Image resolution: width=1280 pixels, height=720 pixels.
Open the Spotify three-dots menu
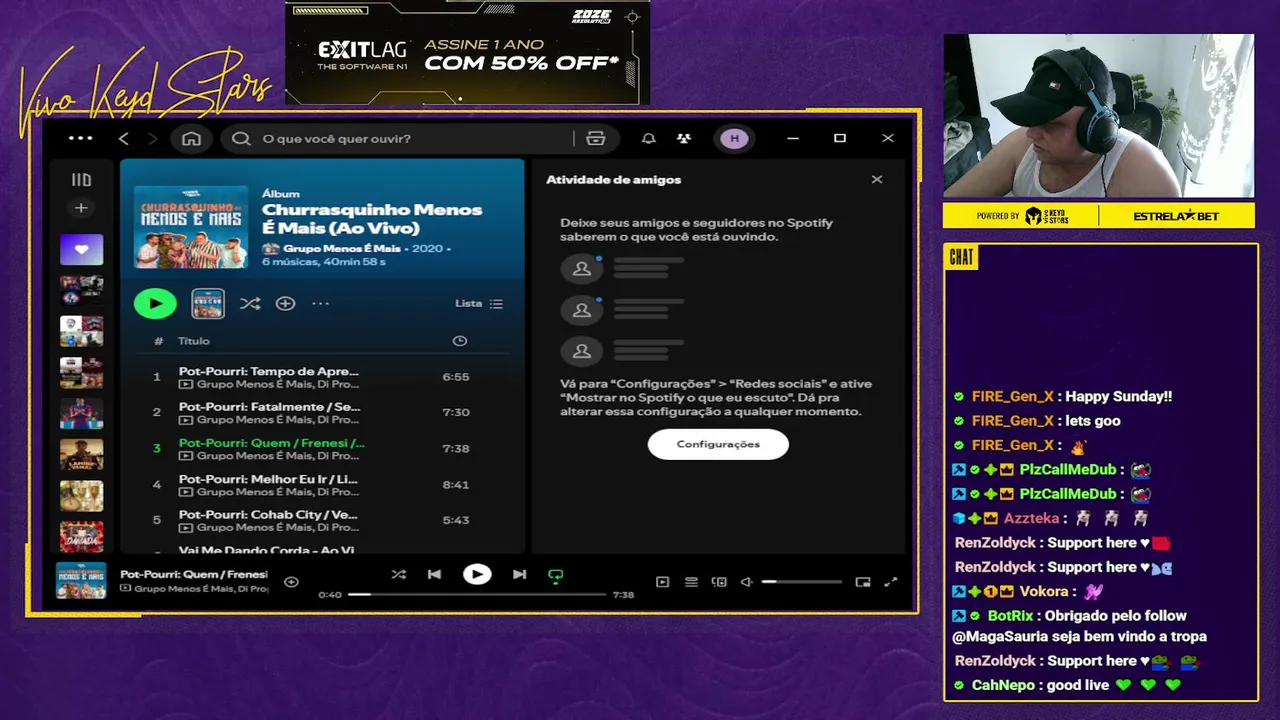(x=81, y=138)
